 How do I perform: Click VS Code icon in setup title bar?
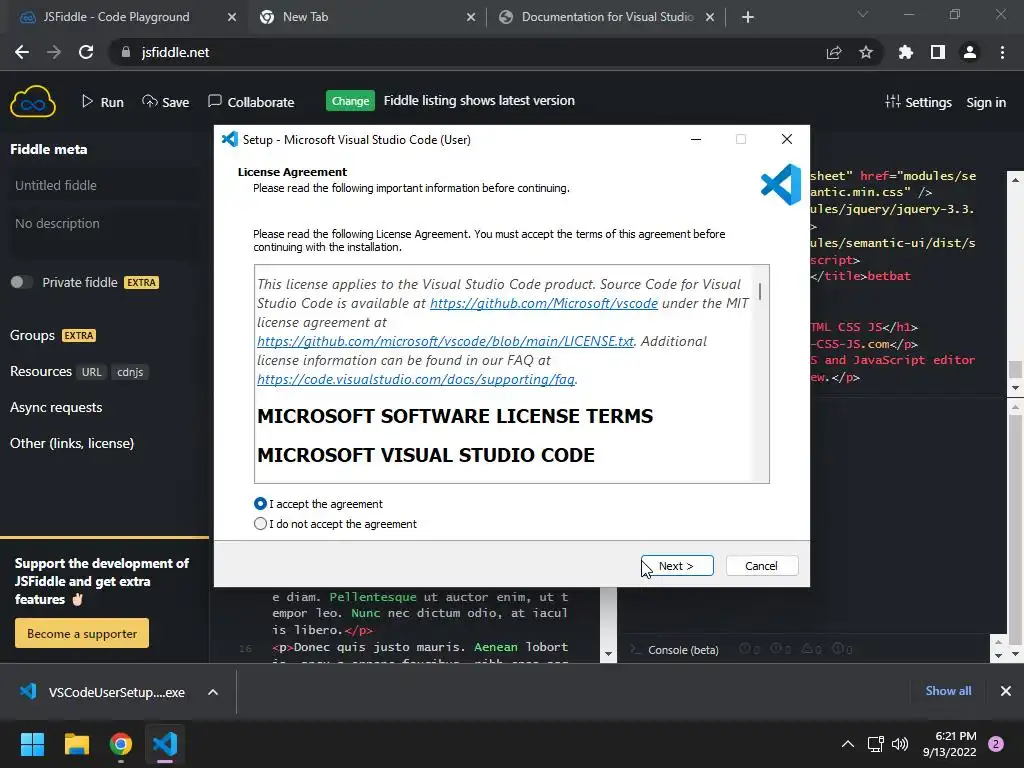pyautogui.click(x=230, y=139)
